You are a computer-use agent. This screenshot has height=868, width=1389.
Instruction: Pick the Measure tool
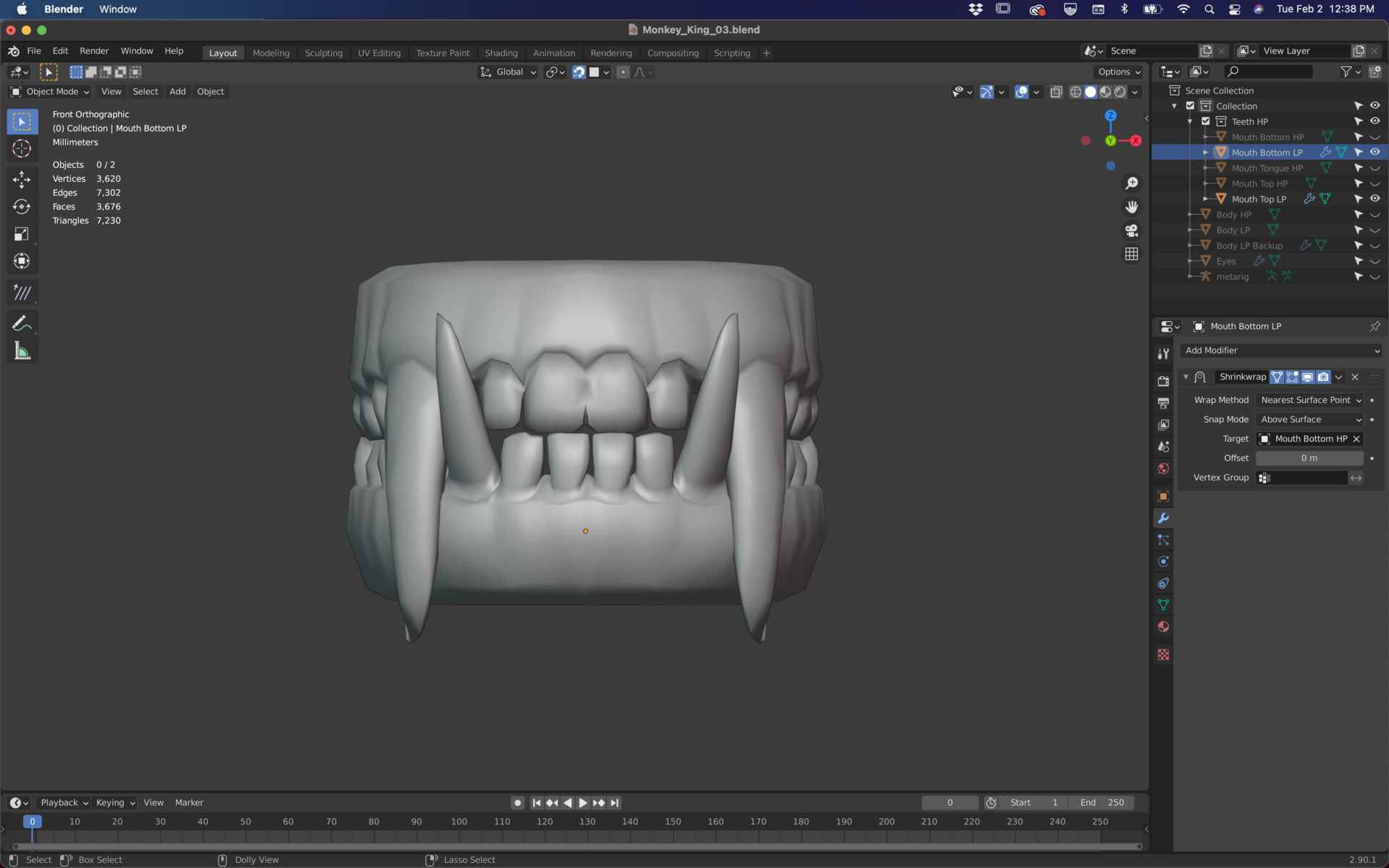coord(22,352)
